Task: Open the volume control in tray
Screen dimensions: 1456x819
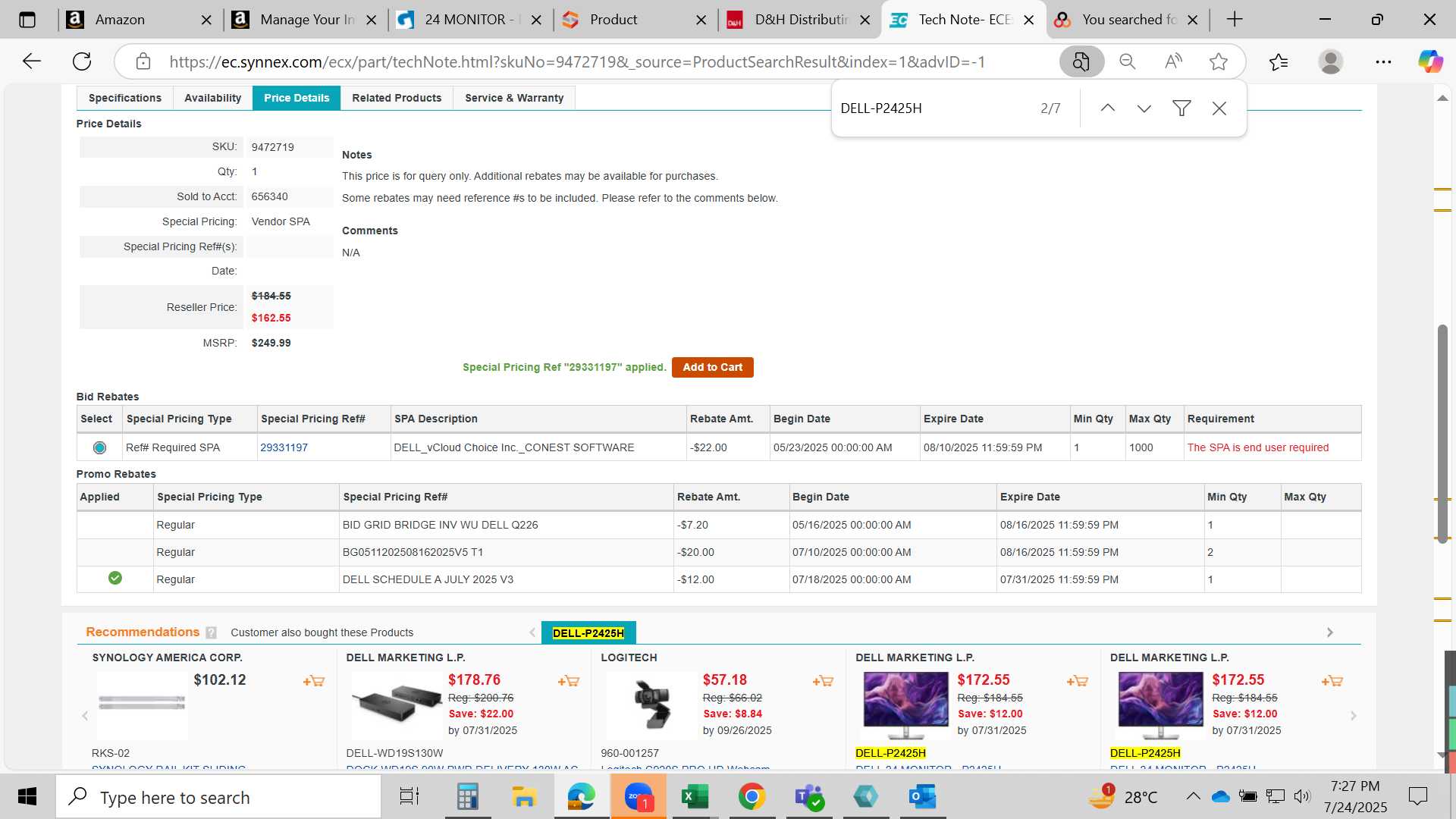Action: [1302, 796]
